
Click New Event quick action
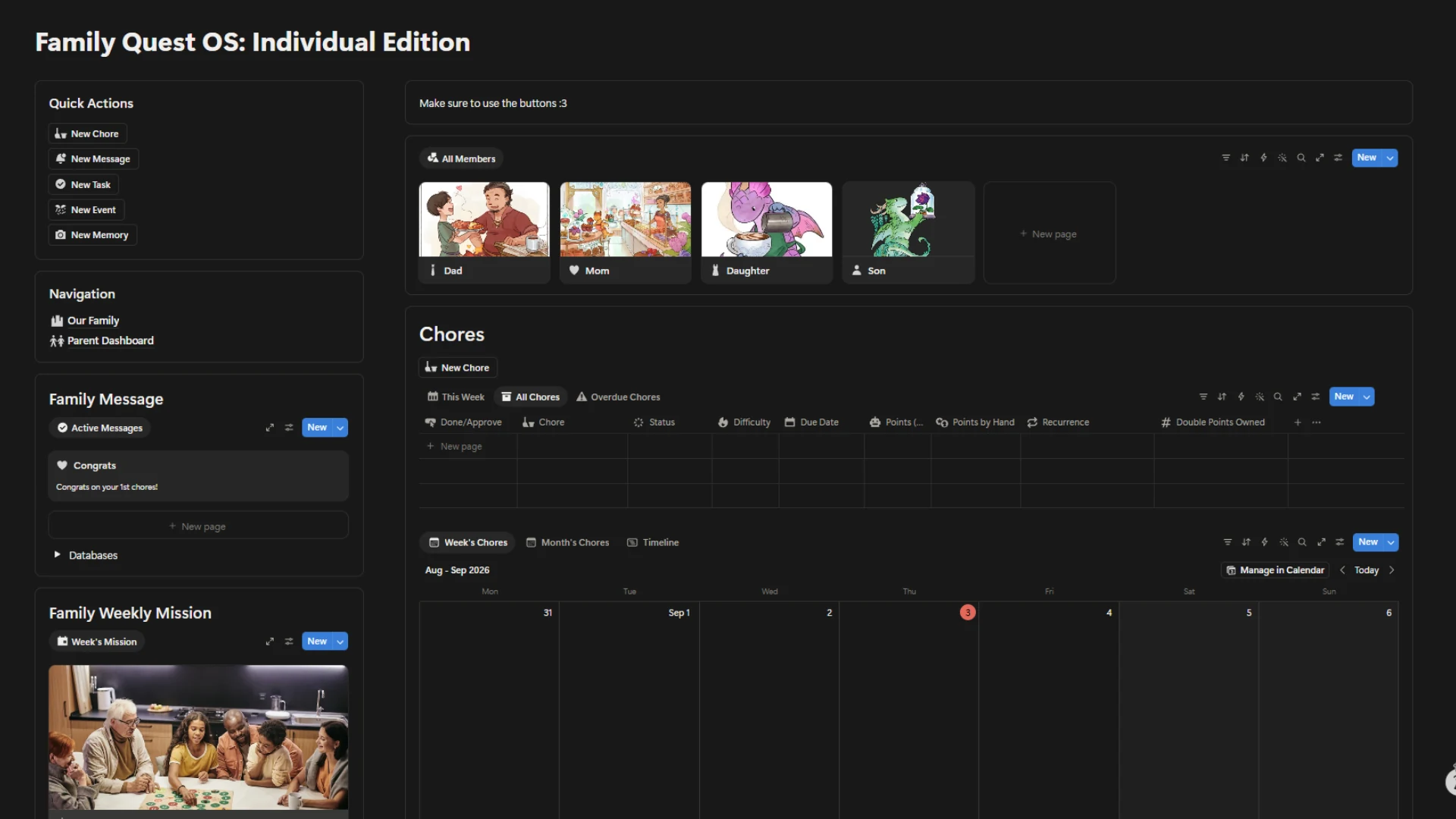click(x=86, y=209)
